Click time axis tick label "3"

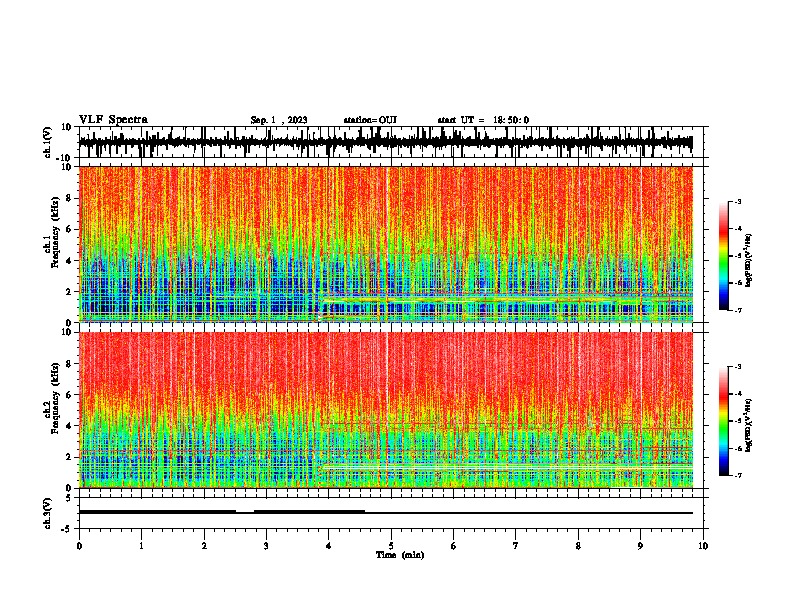266,546
